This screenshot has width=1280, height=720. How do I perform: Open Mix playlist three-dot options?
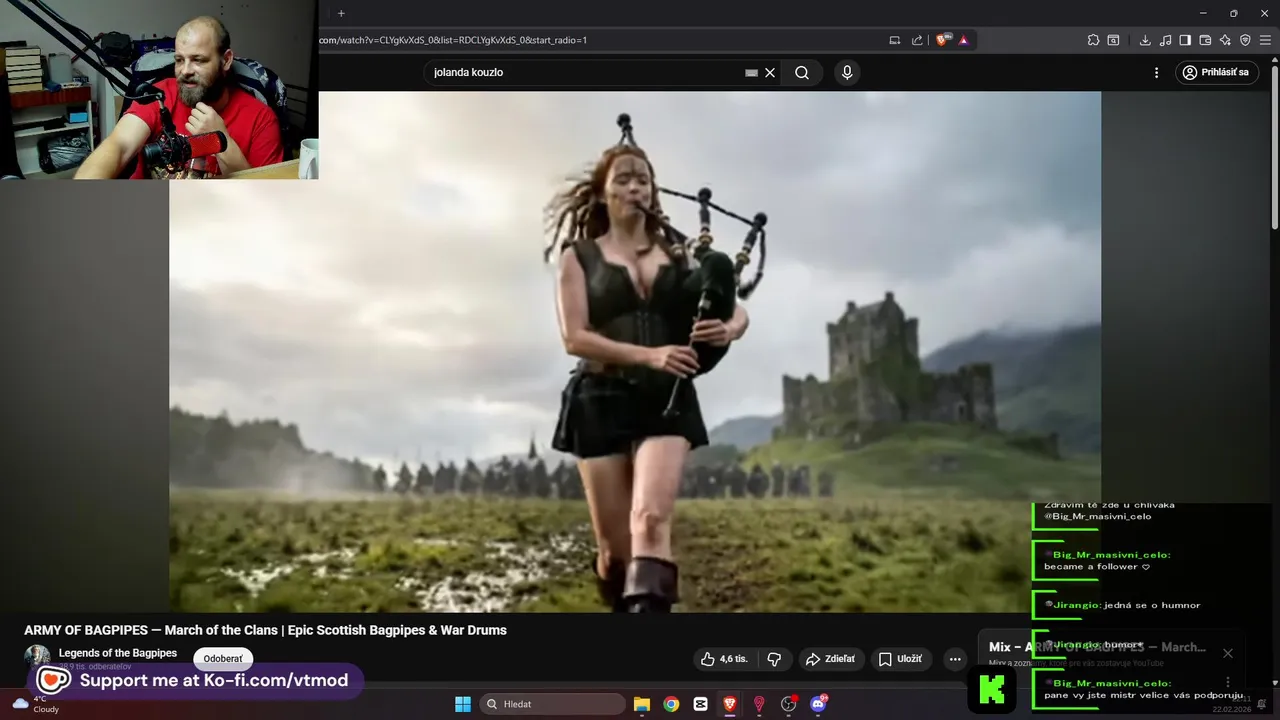pyautogui.click(x=1228, y=682)
